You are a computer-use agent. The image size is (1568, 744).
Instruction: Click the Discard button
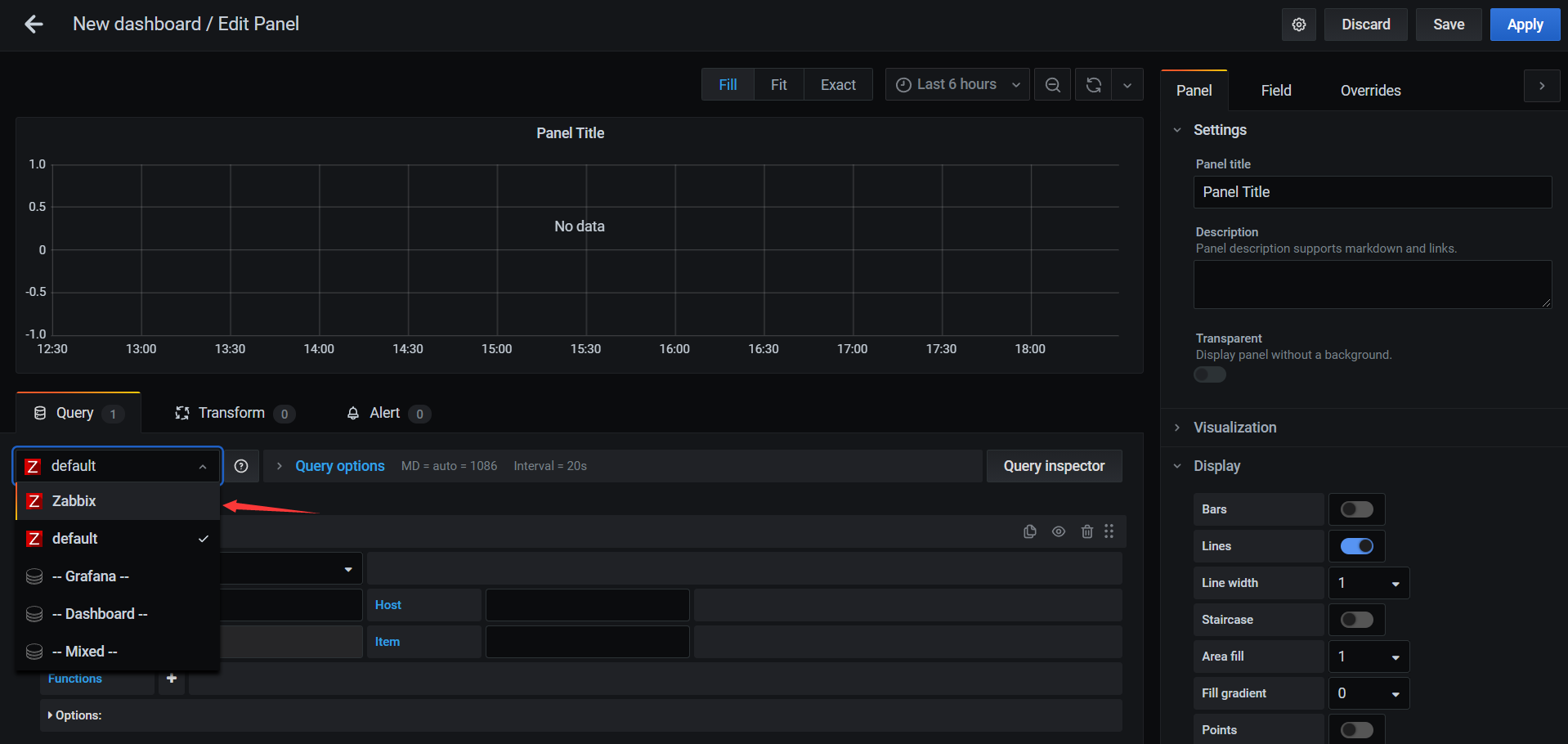click(x=1365, y=25)
